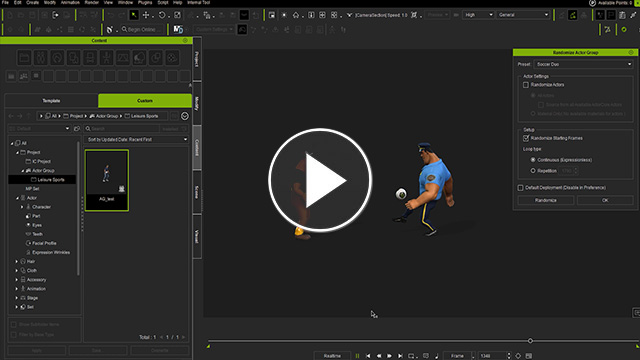
Task: Click the WD plugin icon
Action: pyautogui.click(x=178, y=29)
